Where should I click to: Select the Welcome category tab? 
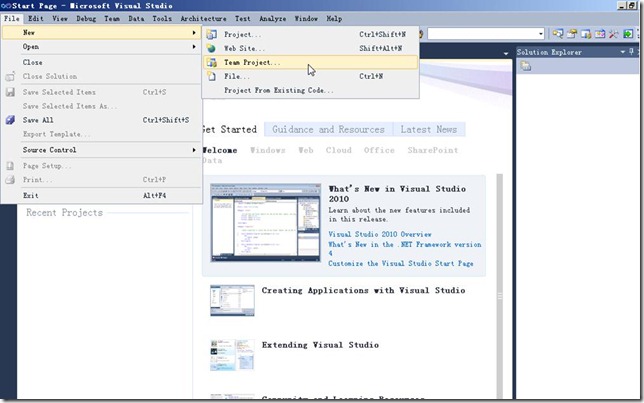220,150
